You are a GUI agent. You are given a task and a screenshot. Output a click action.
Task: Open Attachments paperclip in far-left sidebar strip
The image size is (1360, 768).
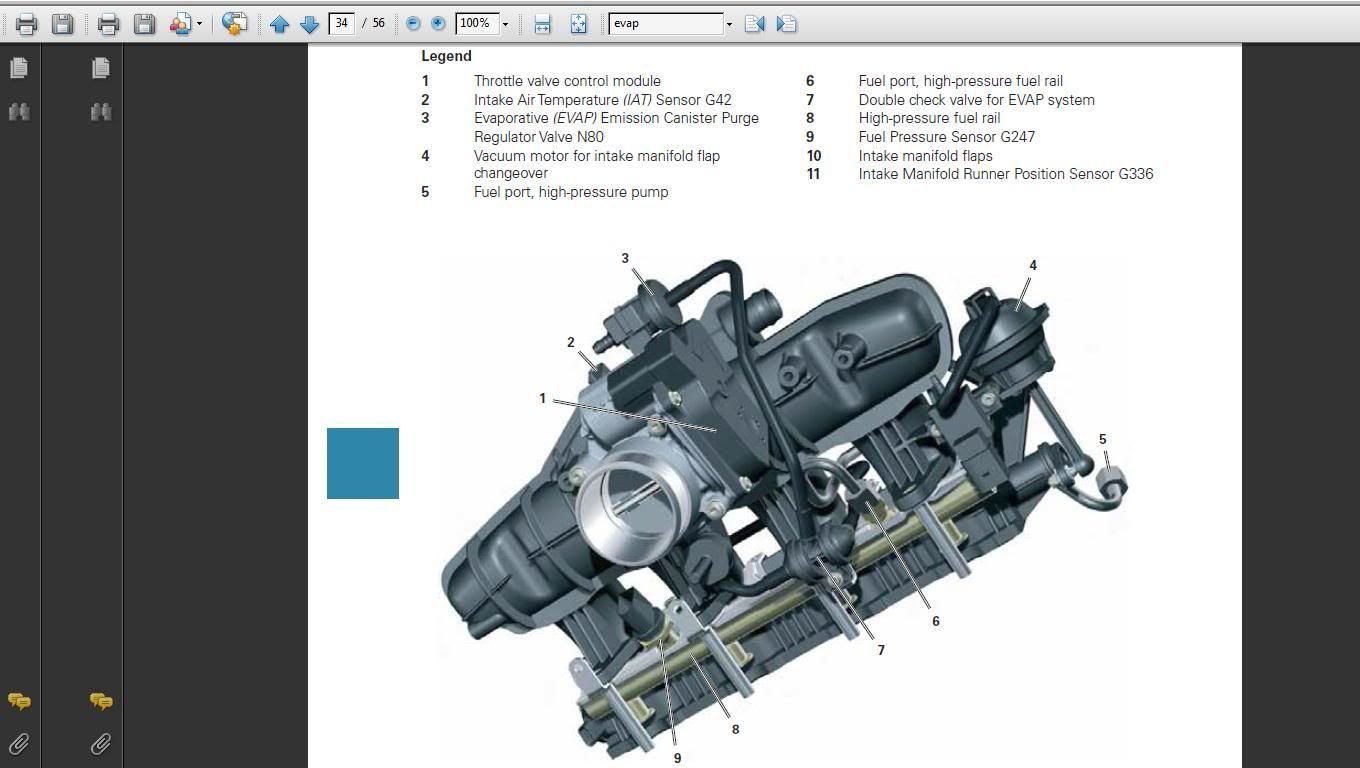tap(19, 744)
